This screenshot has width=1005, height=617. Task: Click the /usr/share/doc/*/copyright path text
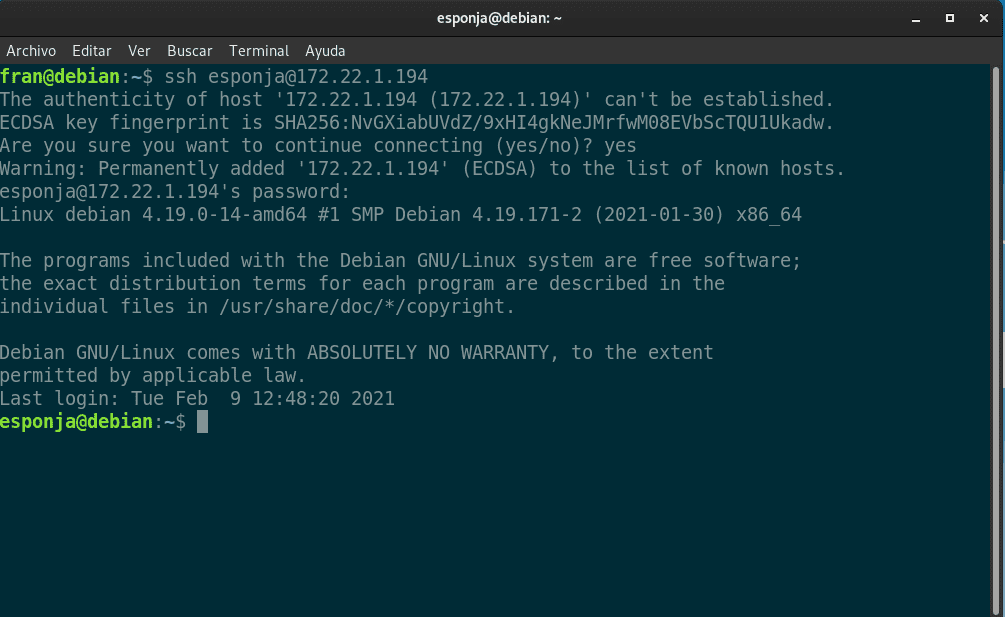click(x=367, y=307)
